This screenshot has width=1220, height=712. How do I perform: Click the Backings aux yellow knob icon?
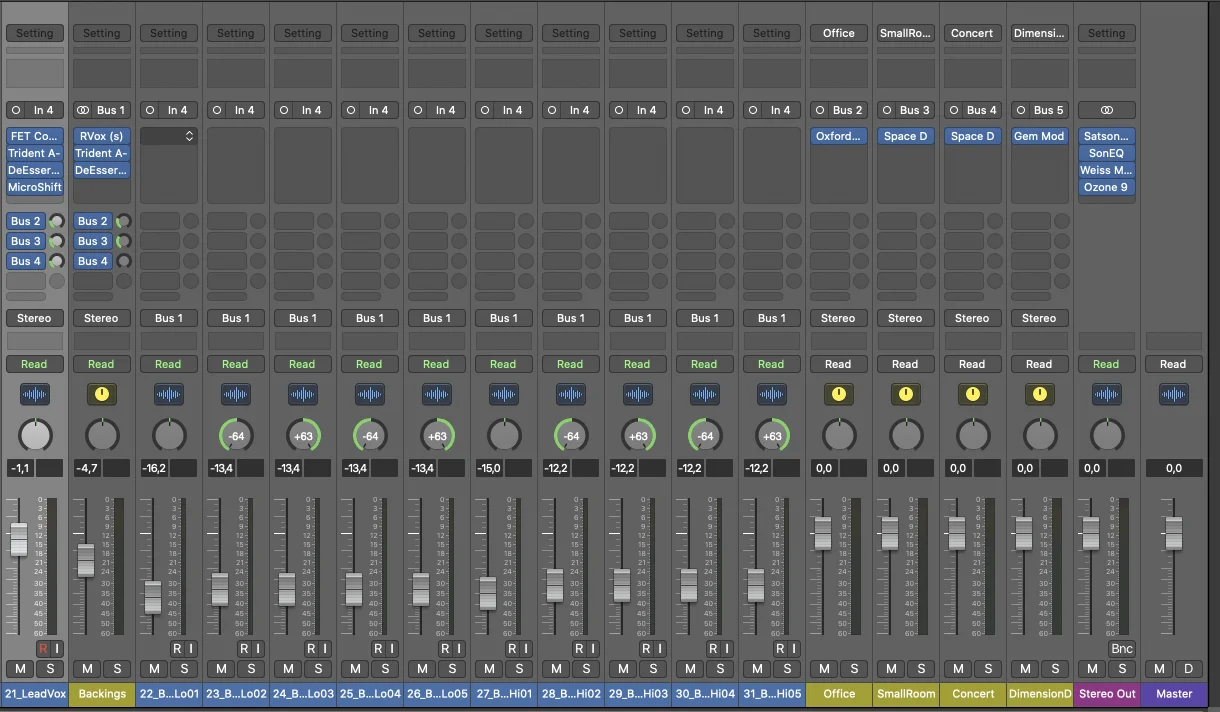[x=102, y=394]
